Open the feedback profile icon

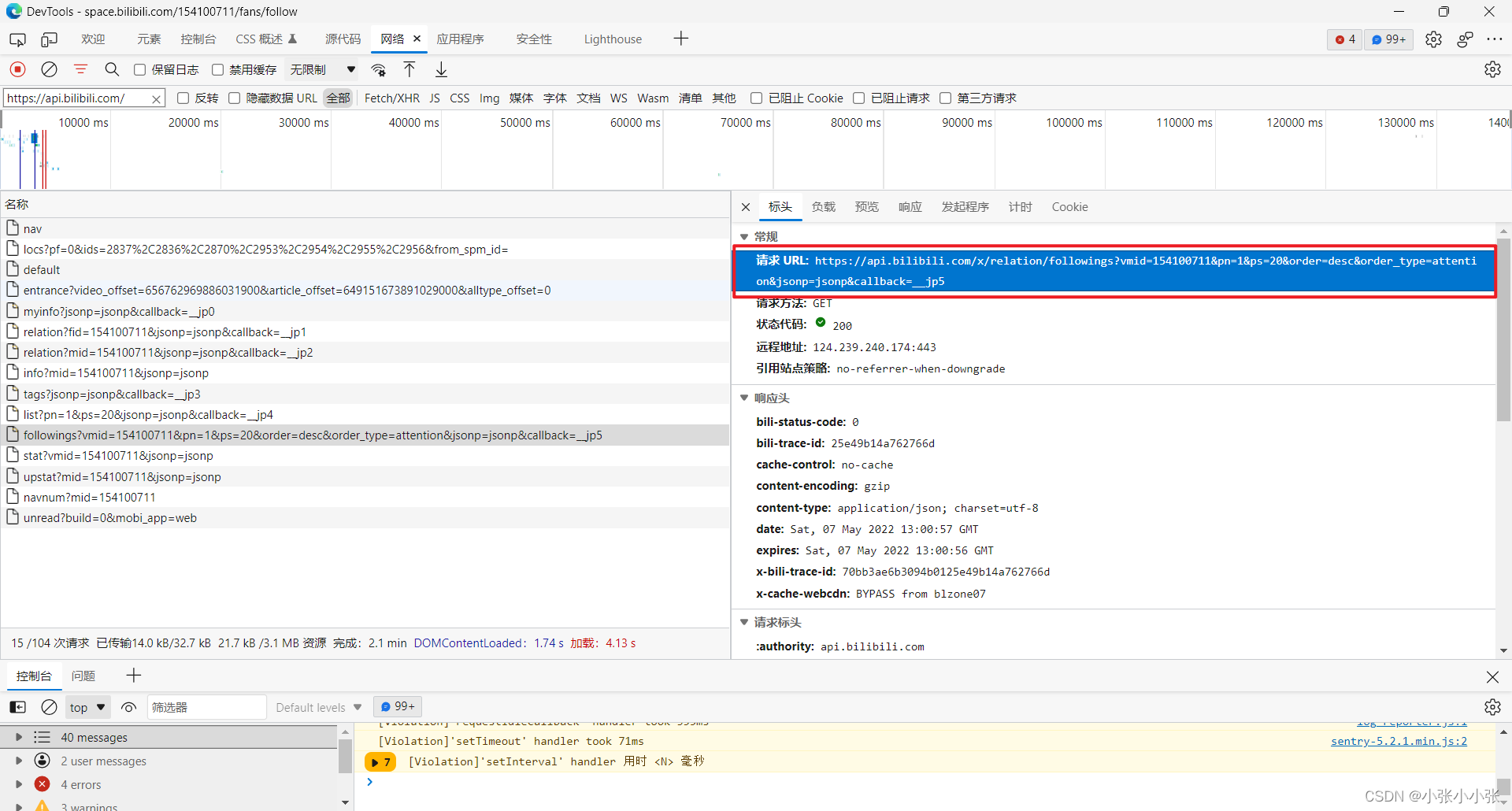click(1465, 39)
